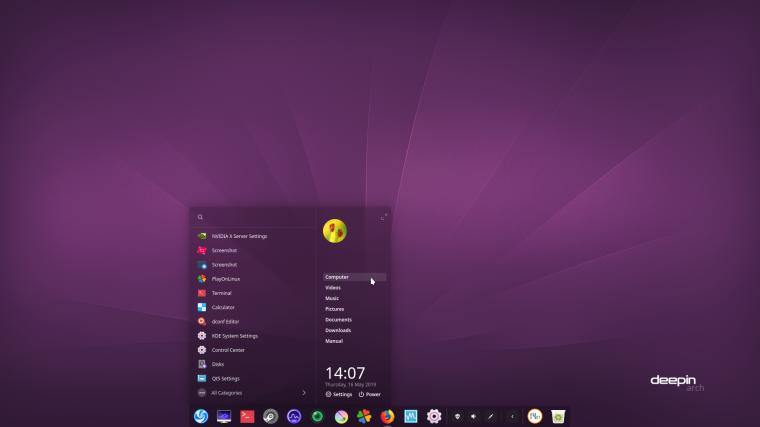Open the Trash in the dock
Screen dimensions: 760x427
(x=558, y=416)
